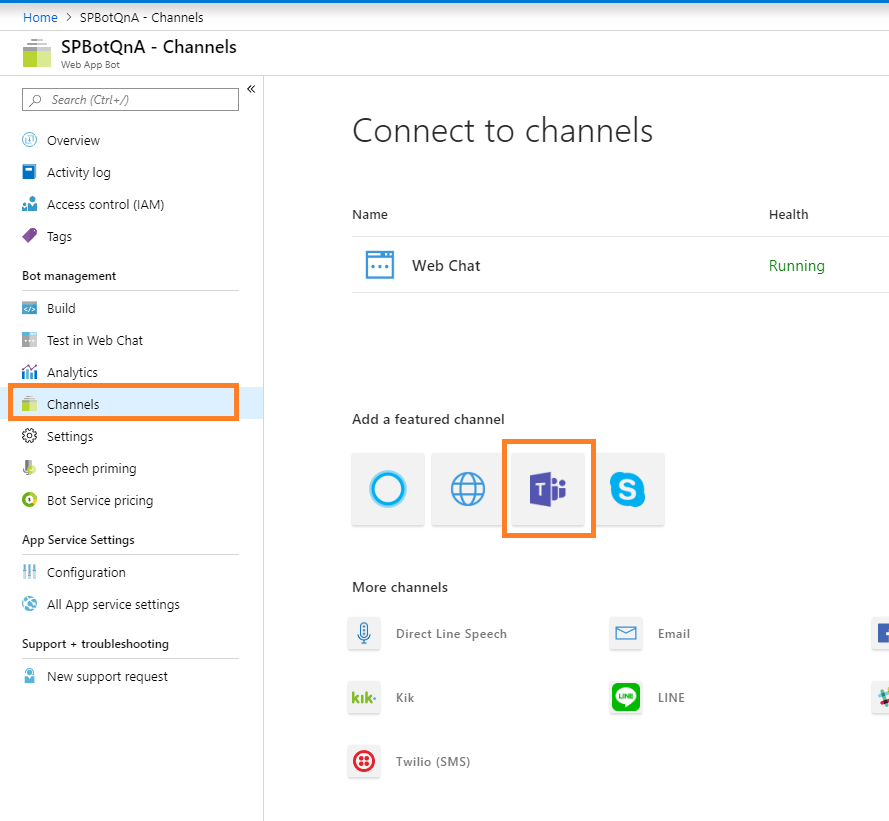Open Speech priming in sidebar
Screen dimensions: 889x821
tap(92, 469)
